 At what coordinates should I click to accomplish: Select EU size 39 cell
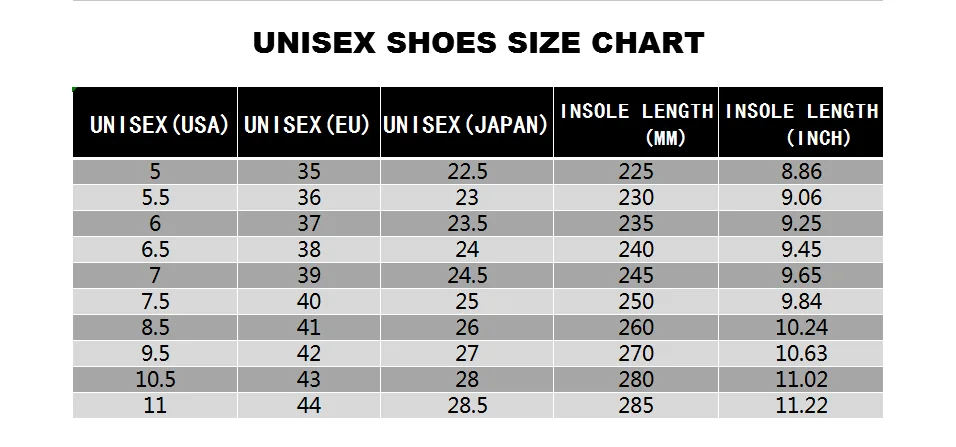(x=309, y=275)
